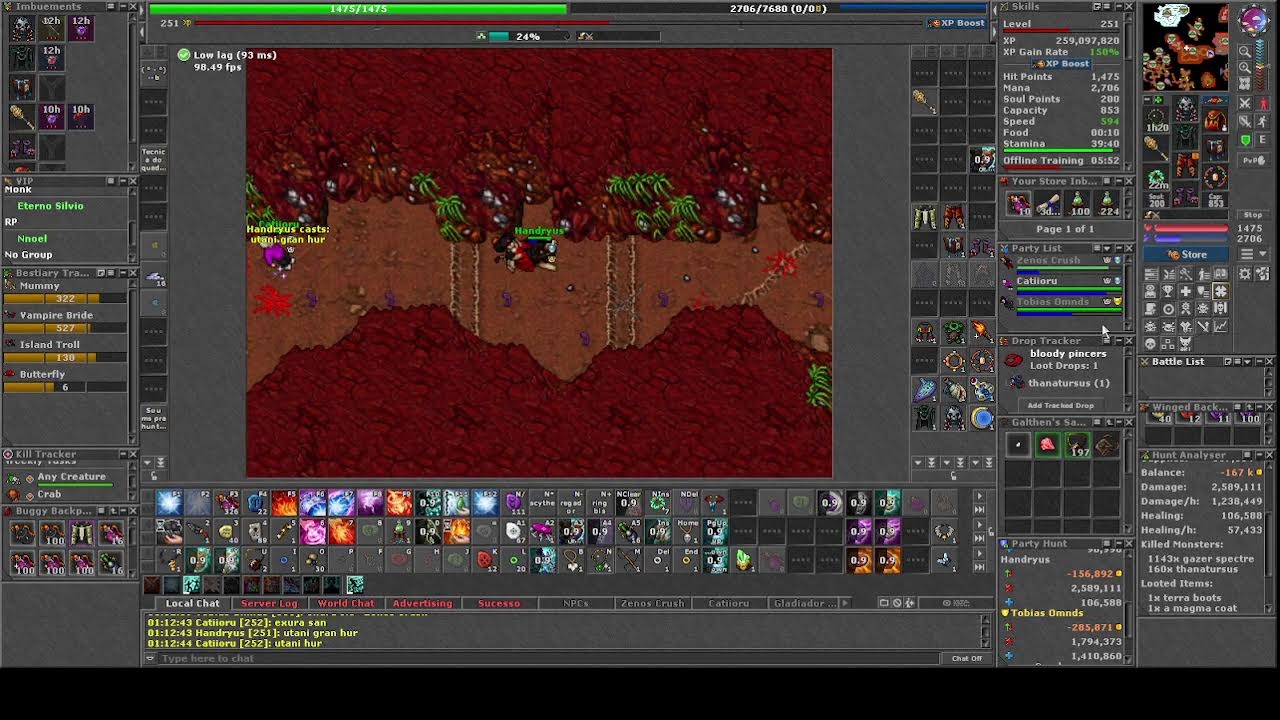This screenshot has width=1280, height=720.
Task: Open the World Chat tab
Action: [x=346, y=603]
